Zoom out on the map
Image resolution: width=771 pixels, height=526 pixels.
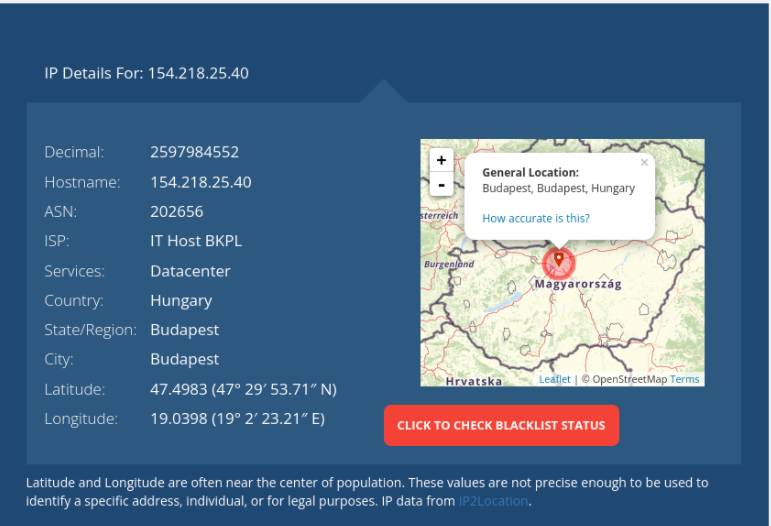[x=441, y=185]
